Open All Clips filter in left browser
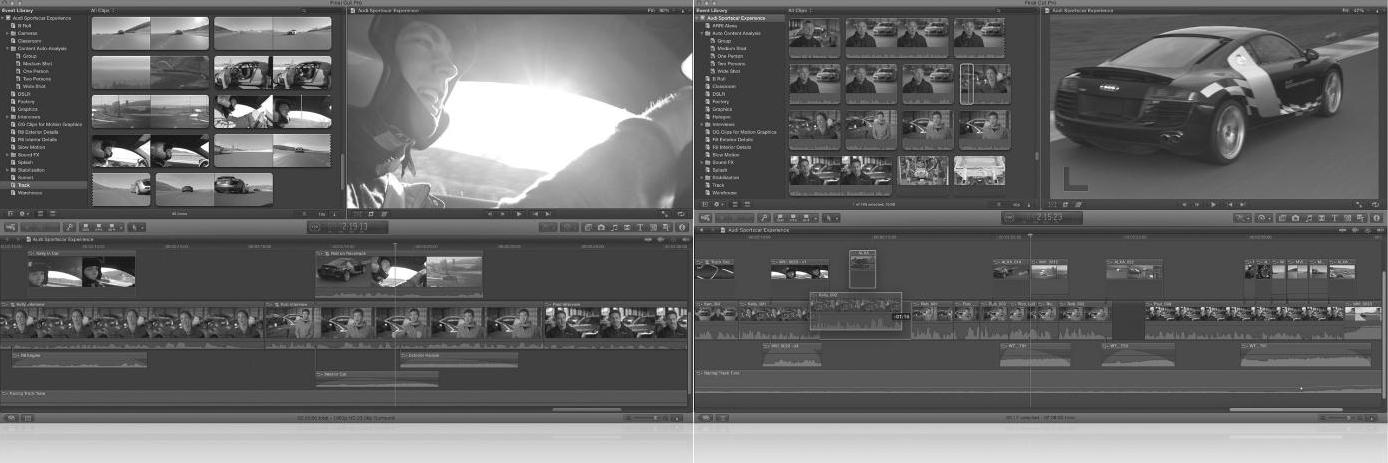Viewport: 1388px width, 463px height. [104, 10]
